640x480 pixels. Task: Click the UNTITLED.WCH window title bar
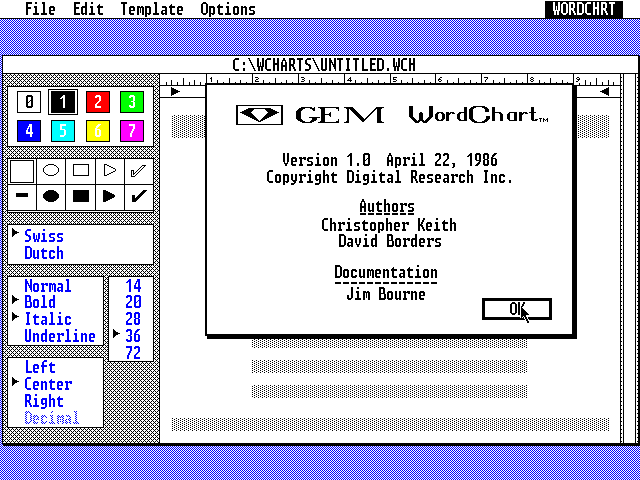[x=320, y=64]
